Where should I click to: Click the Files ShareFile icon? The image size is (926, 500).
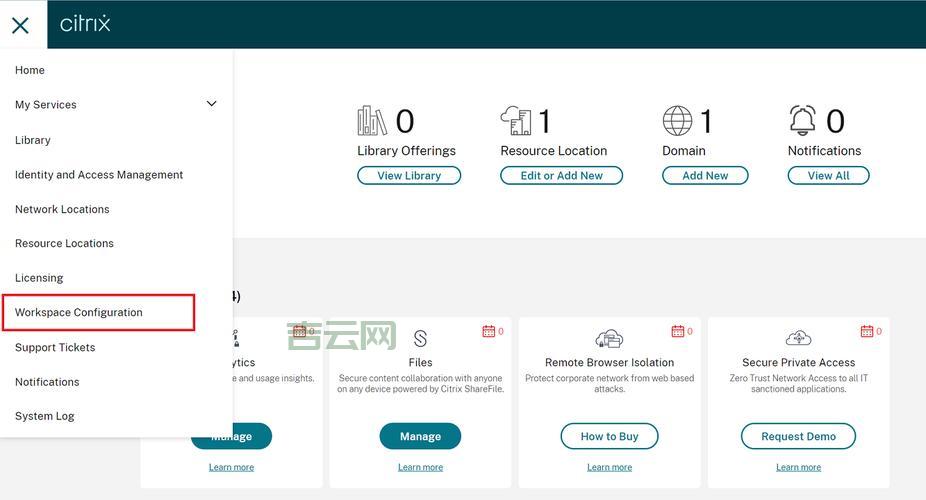[420, 338]
